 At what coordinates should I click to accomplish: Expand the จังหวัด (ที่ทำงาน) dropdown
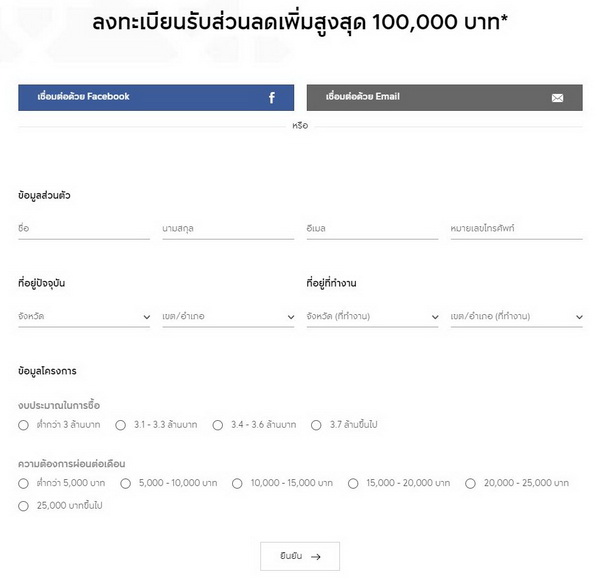pyautogui.click(x=373, y=317)
